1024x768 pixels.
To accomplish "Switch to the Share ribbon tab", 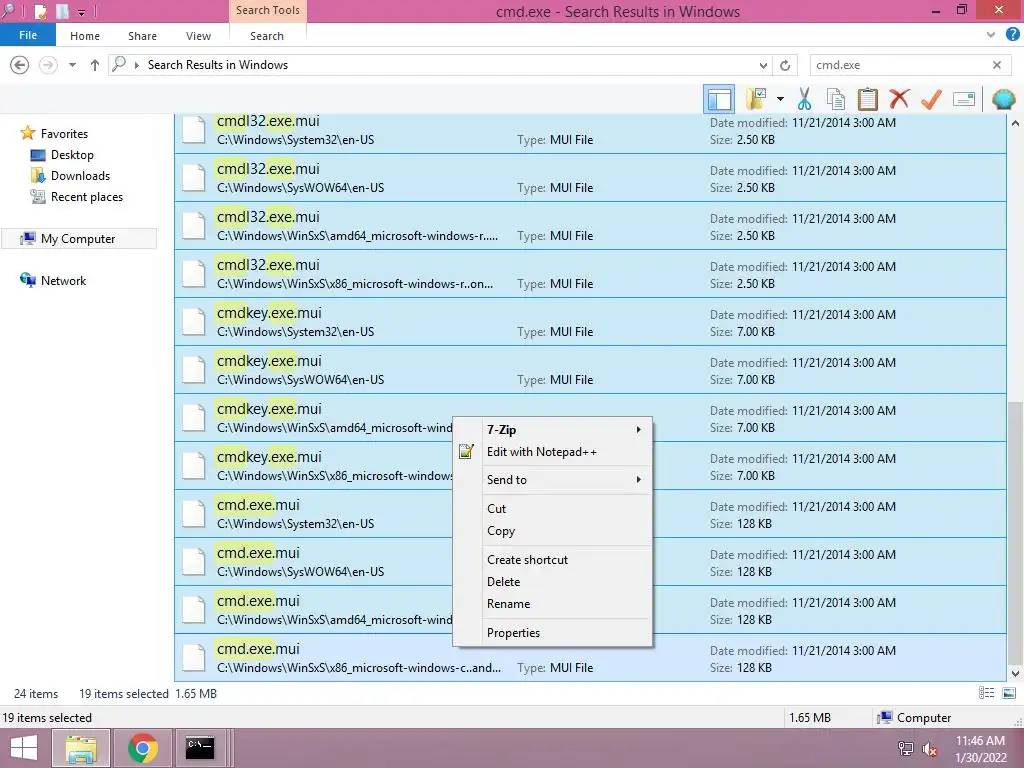I will tap(142, 36).
